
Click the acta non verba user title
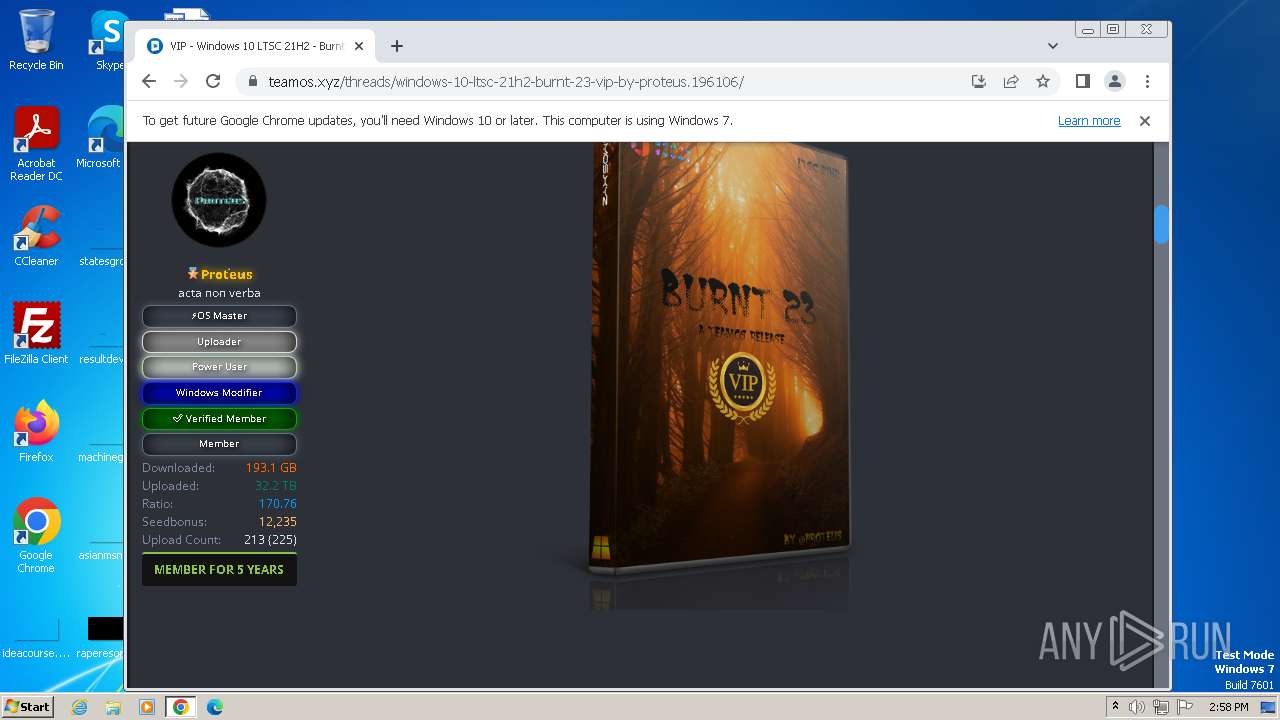[219, 293]
